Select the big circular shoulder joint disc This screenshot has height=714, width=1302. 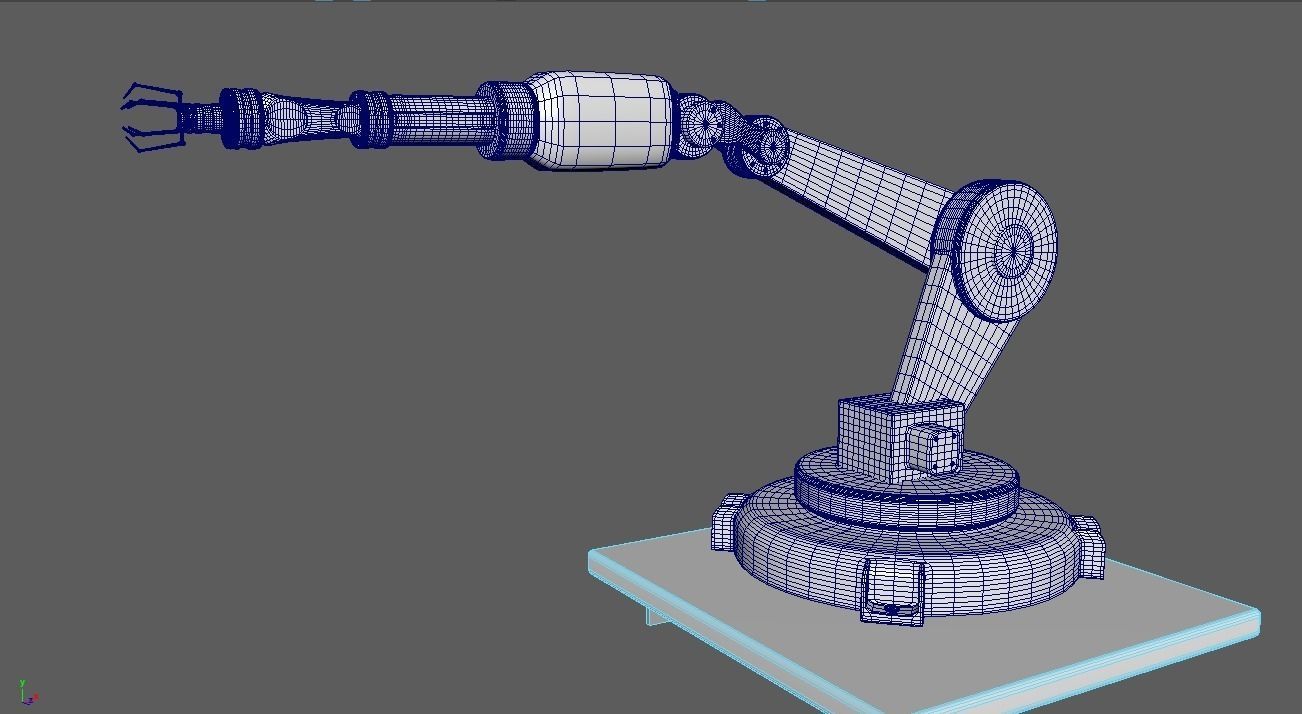1008,249
